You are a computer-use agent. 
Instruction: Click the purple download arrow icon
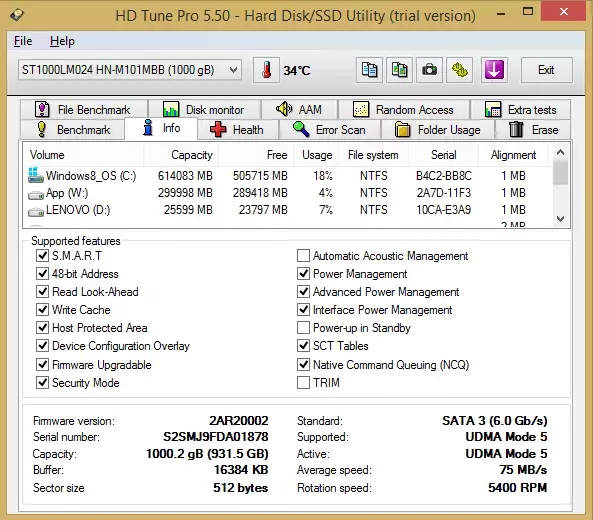pyautogui.click(x=494, y=70)
